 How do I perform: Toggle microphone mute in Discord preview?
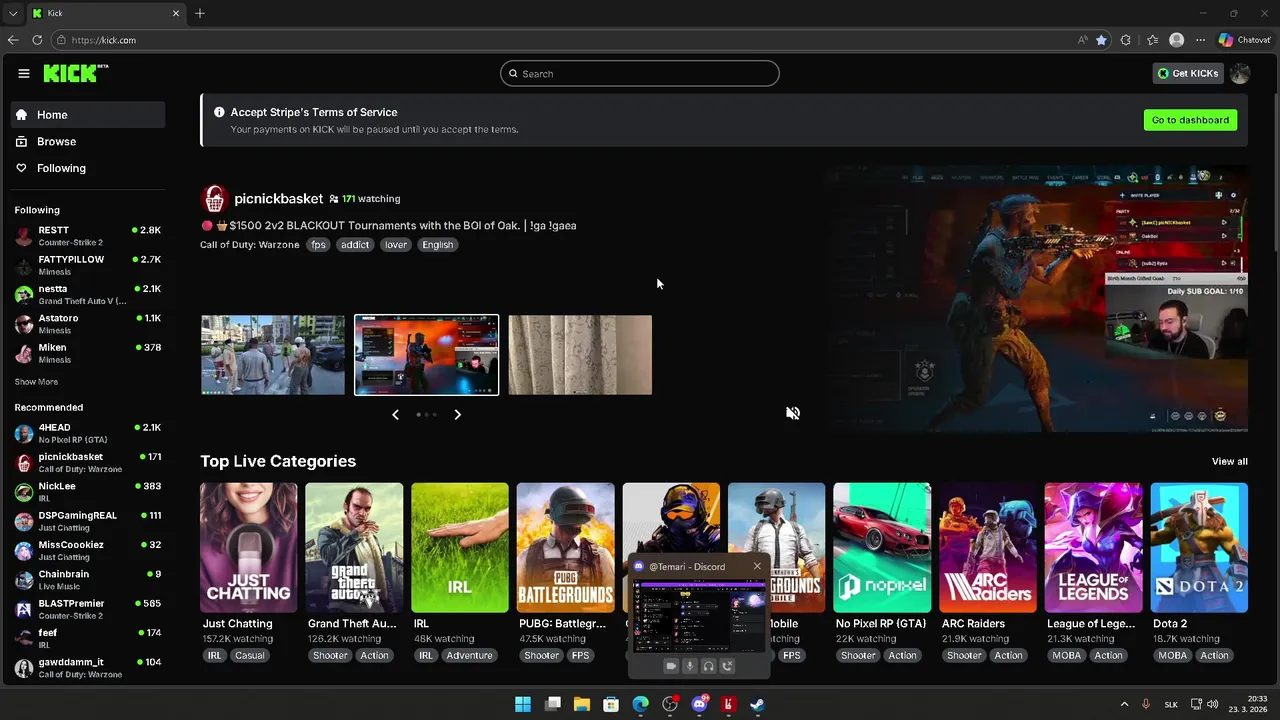tap(689, 666)
